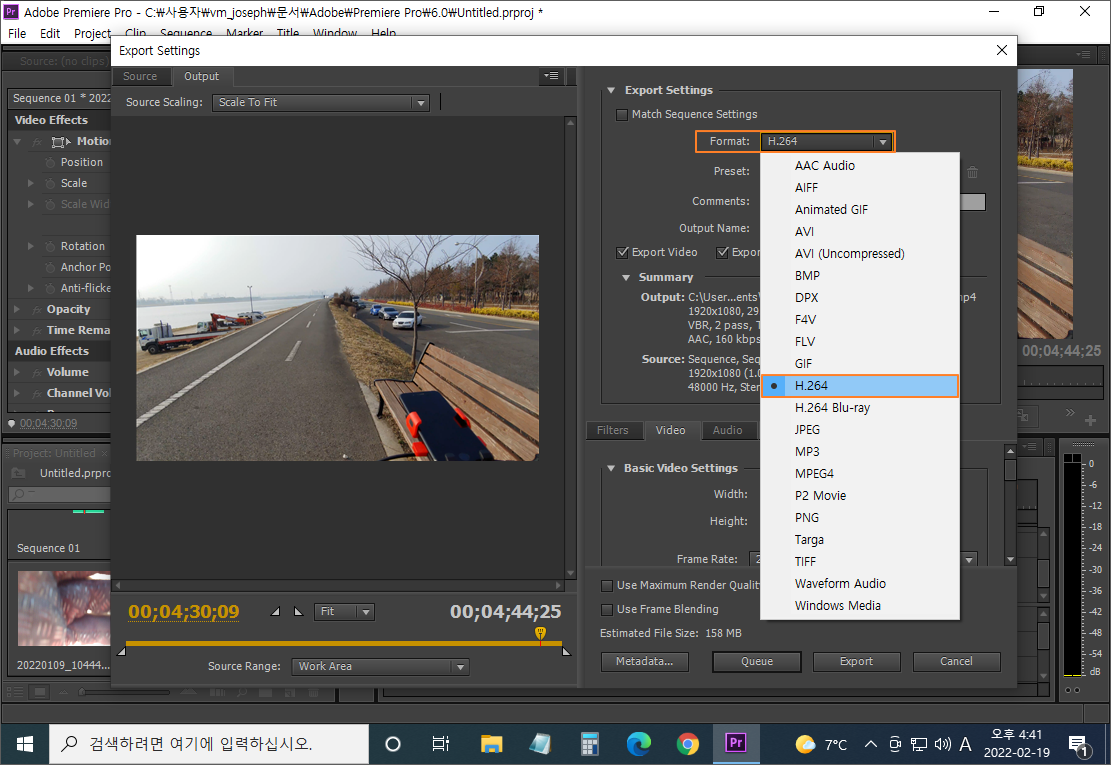Click the Set Out Point triangle icon

[298, 611]
